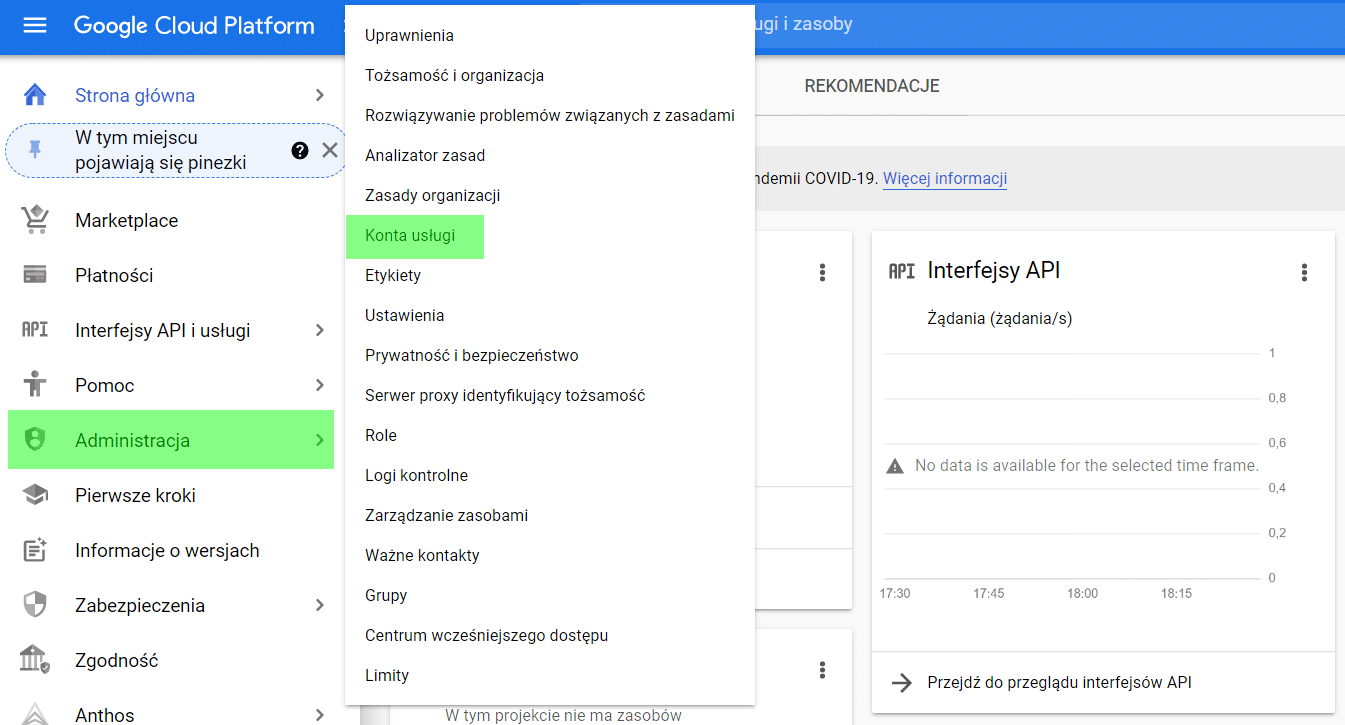Image resolution: width=1345 pixels, height=725 pixels.
Task: Click the arrow icon next to Przejdź do przeglądu
Action: (902, 683)
